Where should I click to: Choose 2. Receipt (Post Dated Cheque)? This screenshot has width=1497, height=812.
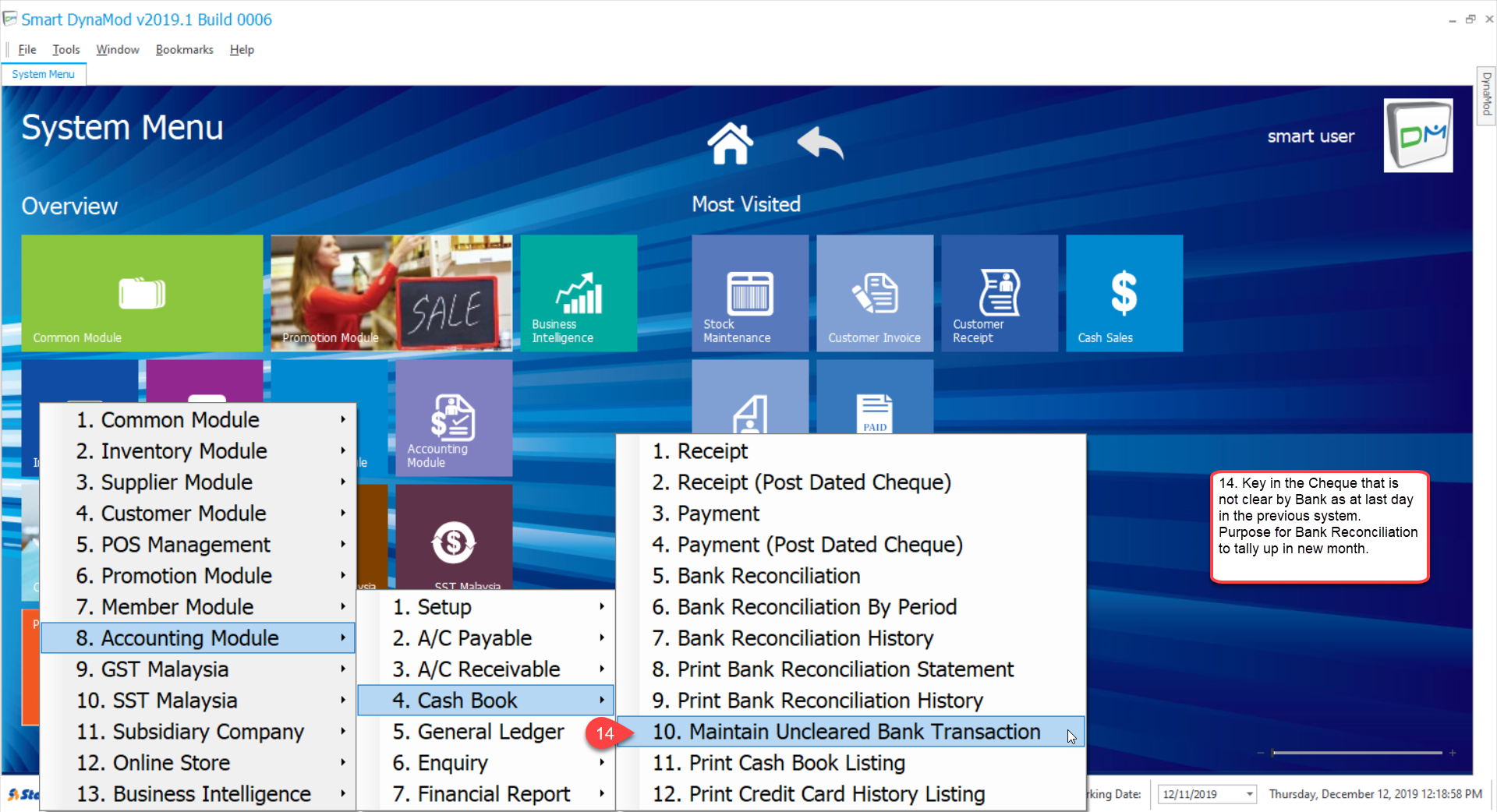coord(851,482)
